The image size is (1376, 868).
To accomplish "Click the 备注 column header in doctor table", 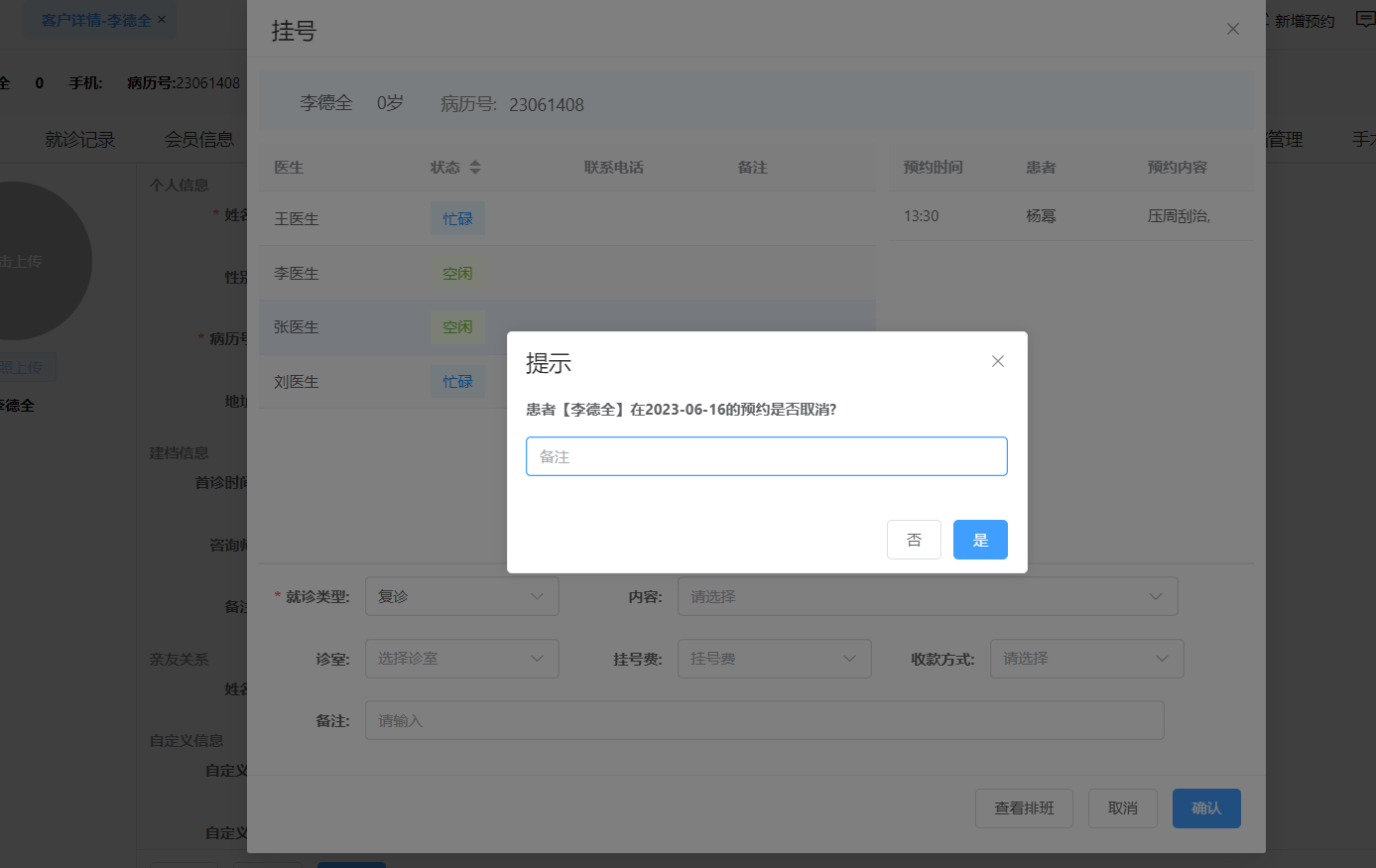I will click(x=752, y=168).
